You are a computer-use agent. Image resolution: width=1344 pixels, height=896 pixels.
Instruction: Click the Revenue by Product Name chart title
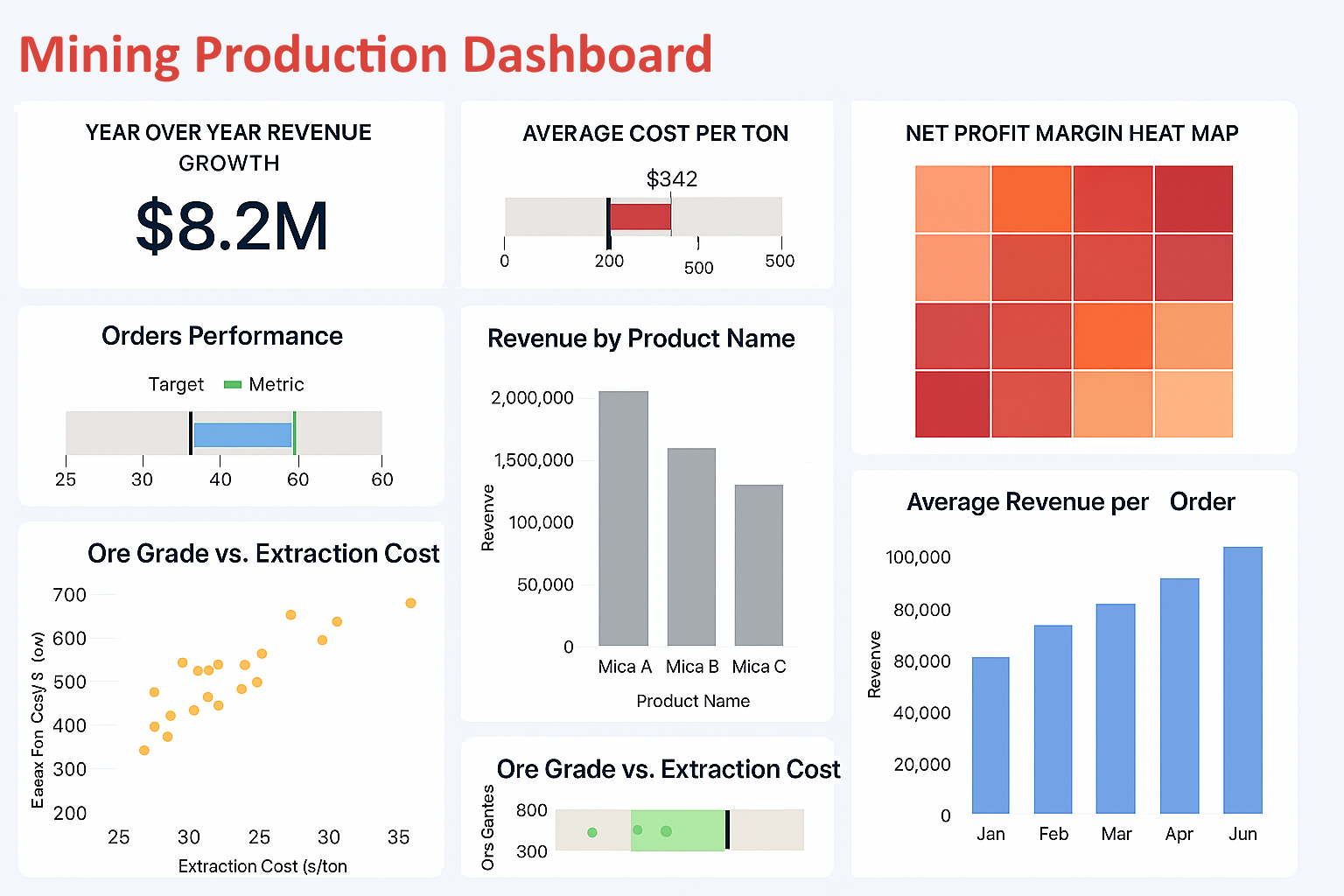[641, 339]
